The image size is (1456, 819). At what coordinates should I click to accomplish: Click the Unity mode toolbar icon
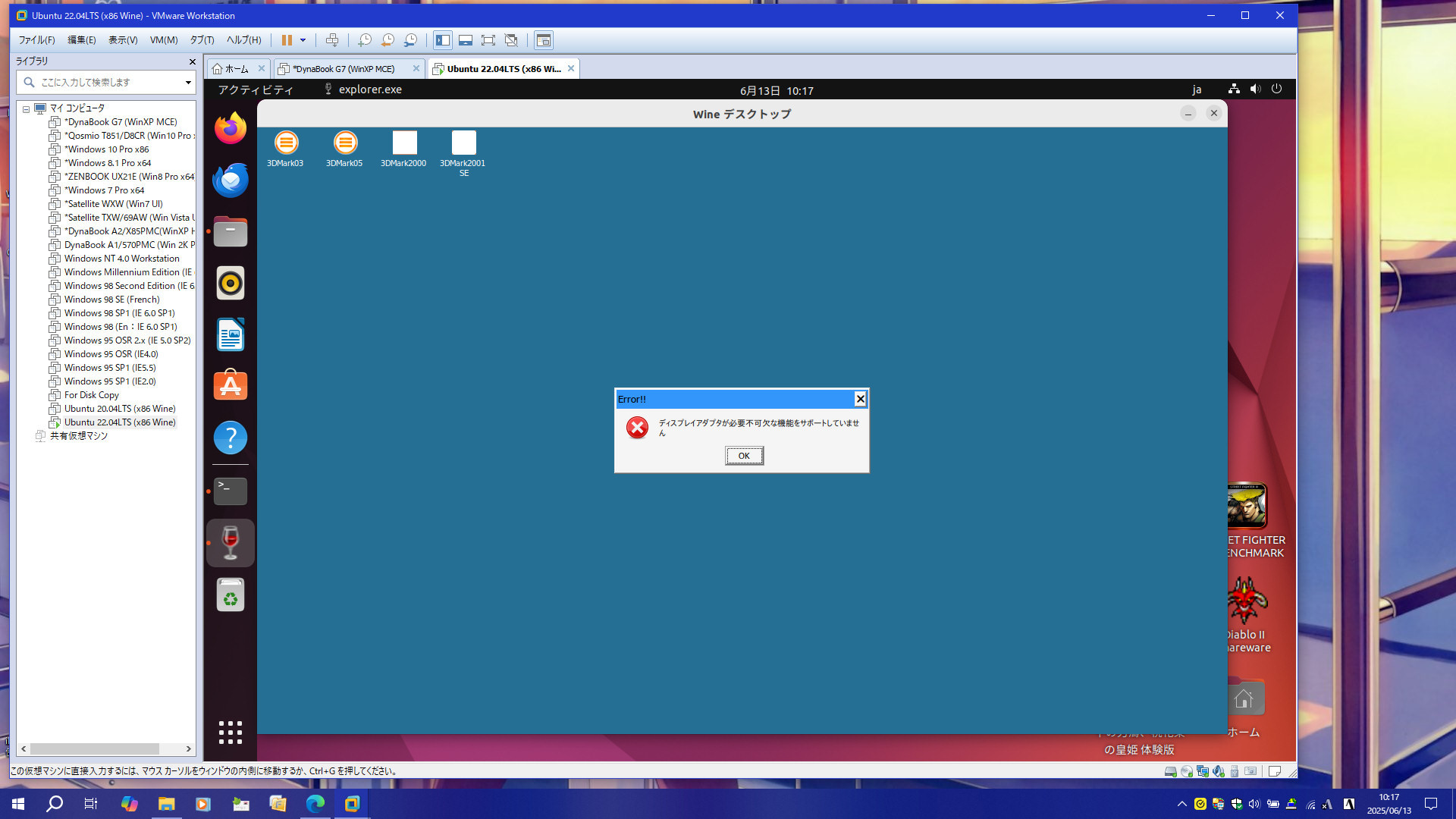coord(511,40)
